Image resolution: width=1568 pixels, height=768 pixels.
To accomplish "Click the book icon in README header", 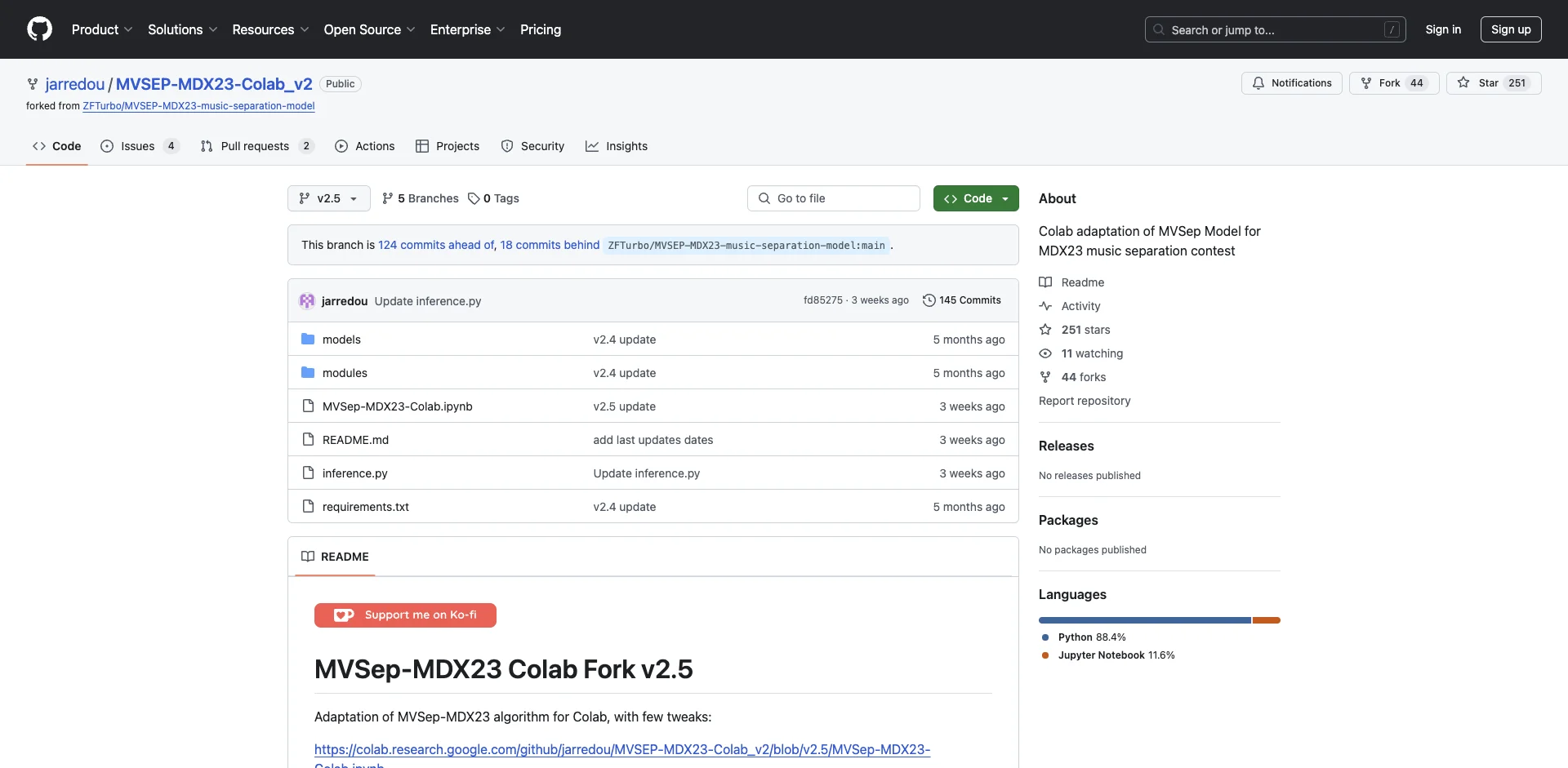I will pyautogui.click(x=308, y=557).
